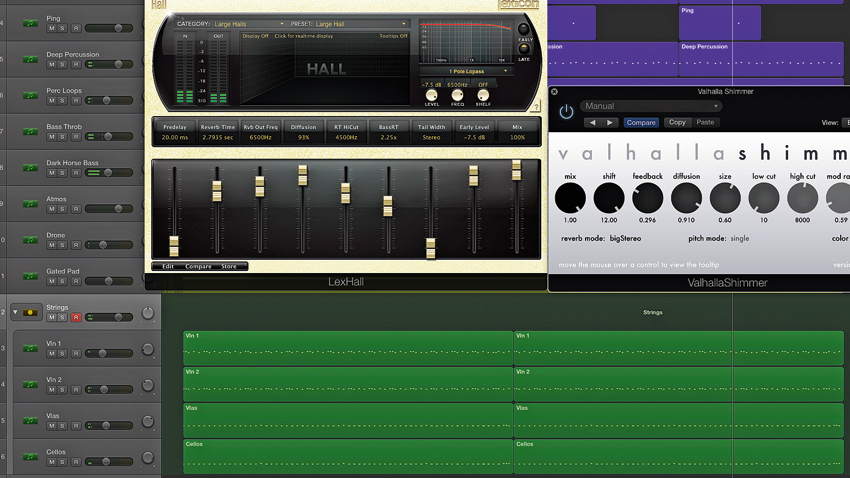Go to previous Valhalla Shimmer preset arrow
This screenshot has height=478, width=850.
pos(593,122)
